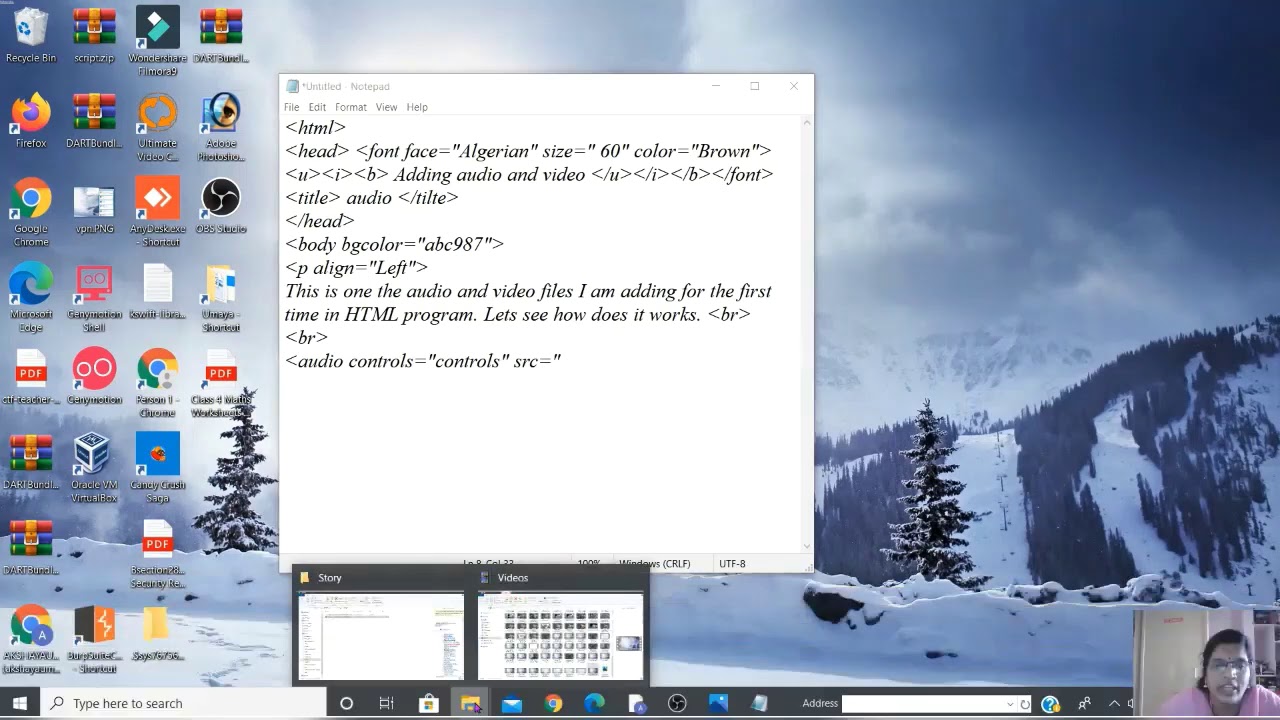Open the Windows Start menu
The height and width of the screenshot is (720, 1280).
[20, 703]
